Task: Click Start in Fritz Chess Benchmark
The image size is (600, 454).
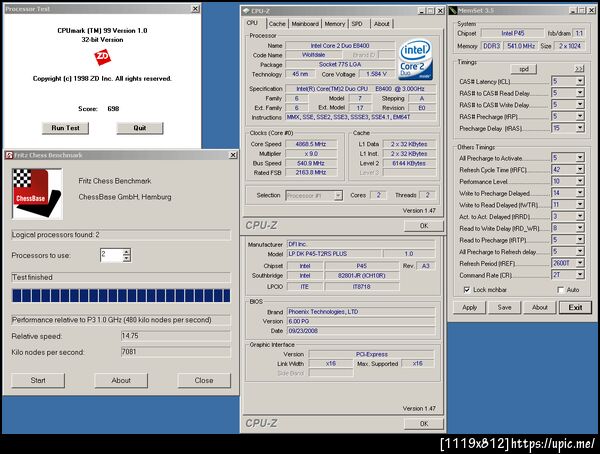Action: [x=38, y=380]
